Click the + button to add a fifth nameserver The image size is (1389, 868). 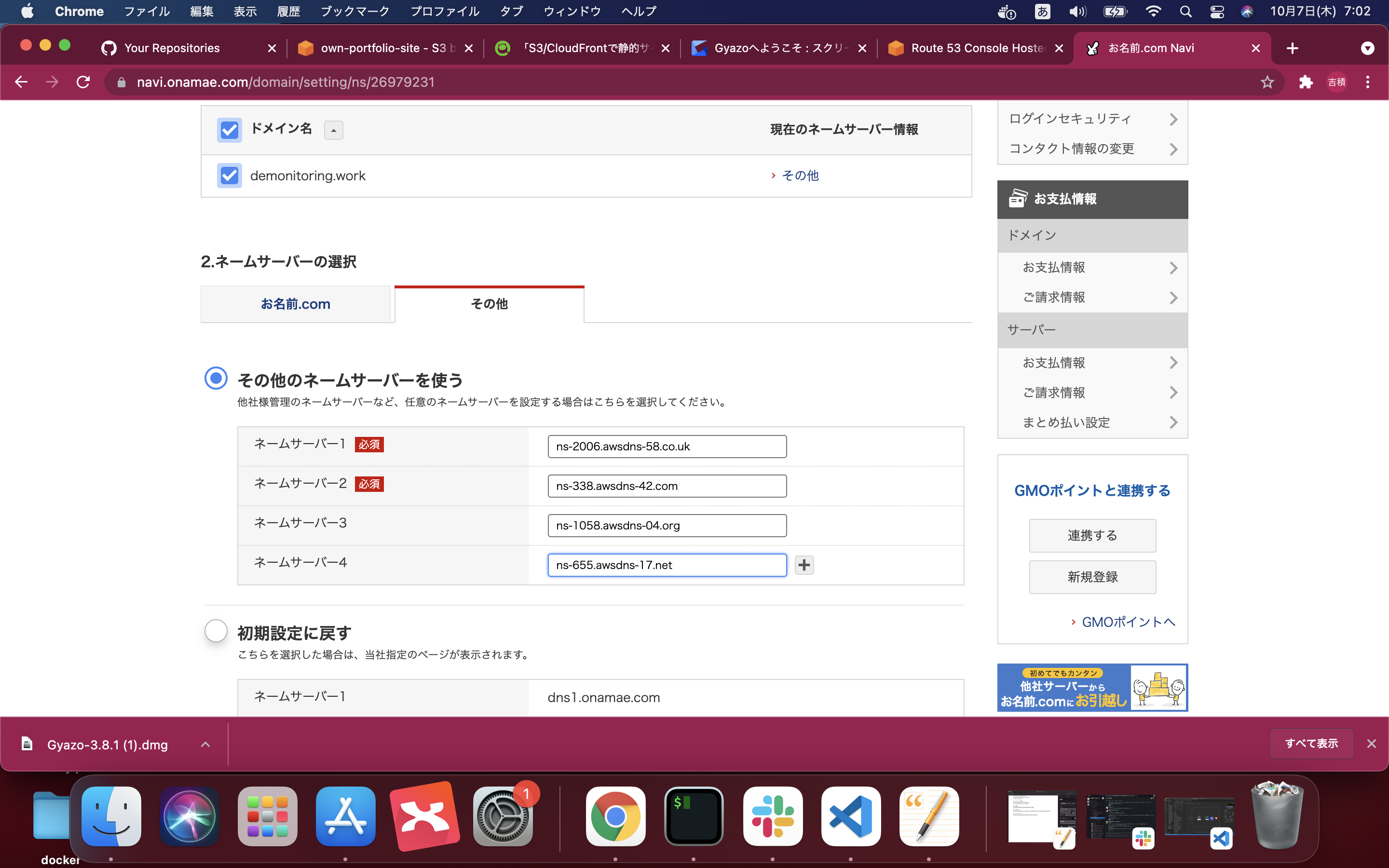(803, 564)
